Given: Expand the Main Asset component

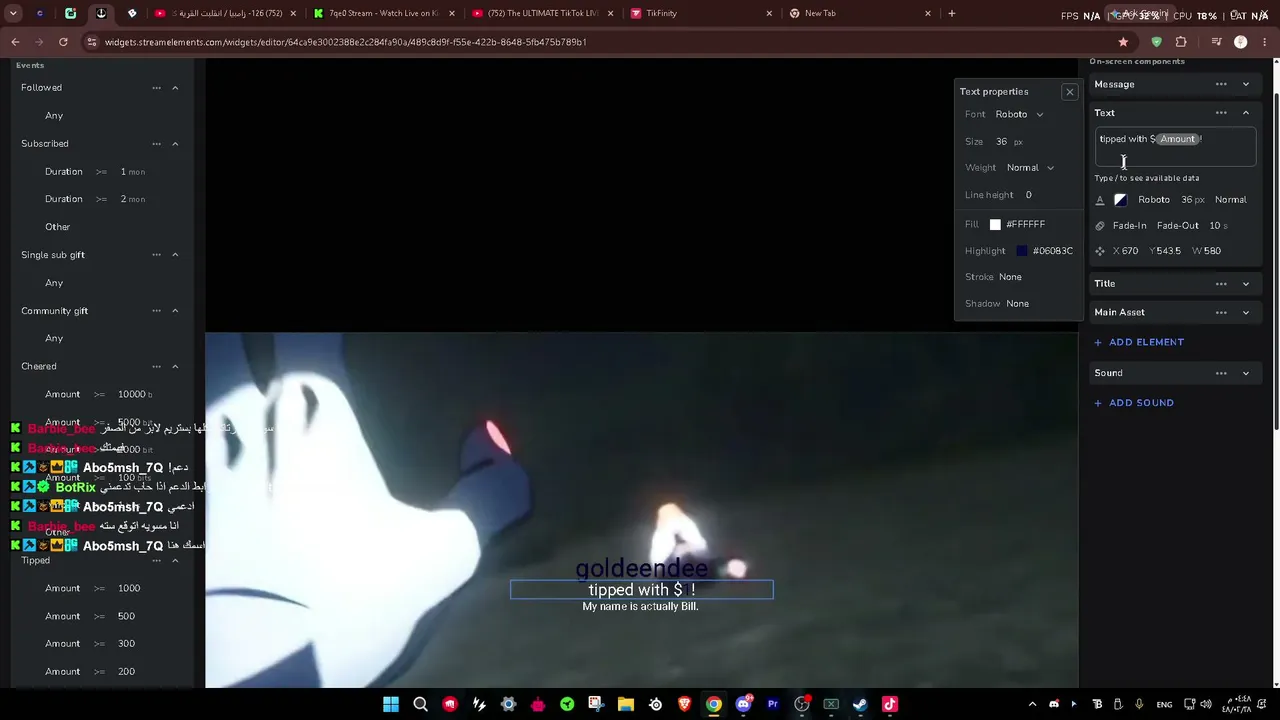Looking at the screenshot, I should (x=1245, y=313).
